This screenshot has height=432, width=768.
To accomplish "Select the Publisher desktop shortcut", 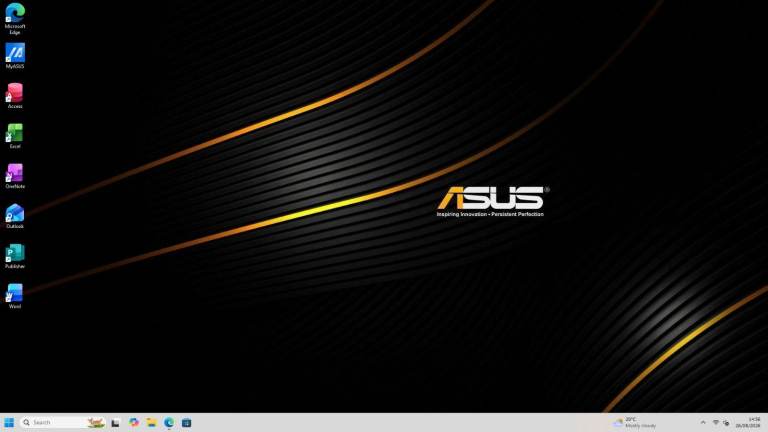I will click(x=15, y=257).
